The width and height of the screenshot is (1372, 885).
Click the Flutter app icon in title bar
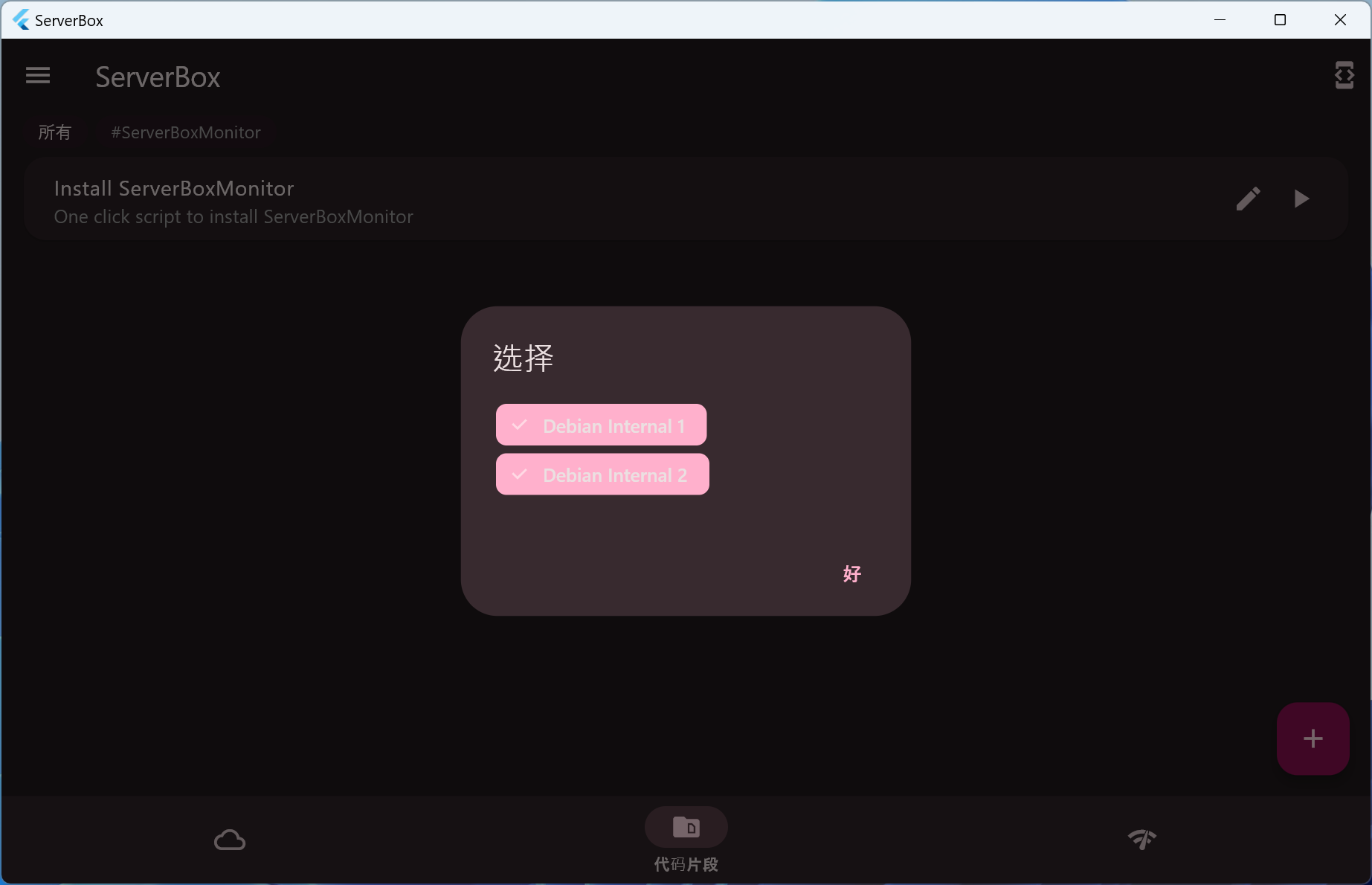pos(21,20)
